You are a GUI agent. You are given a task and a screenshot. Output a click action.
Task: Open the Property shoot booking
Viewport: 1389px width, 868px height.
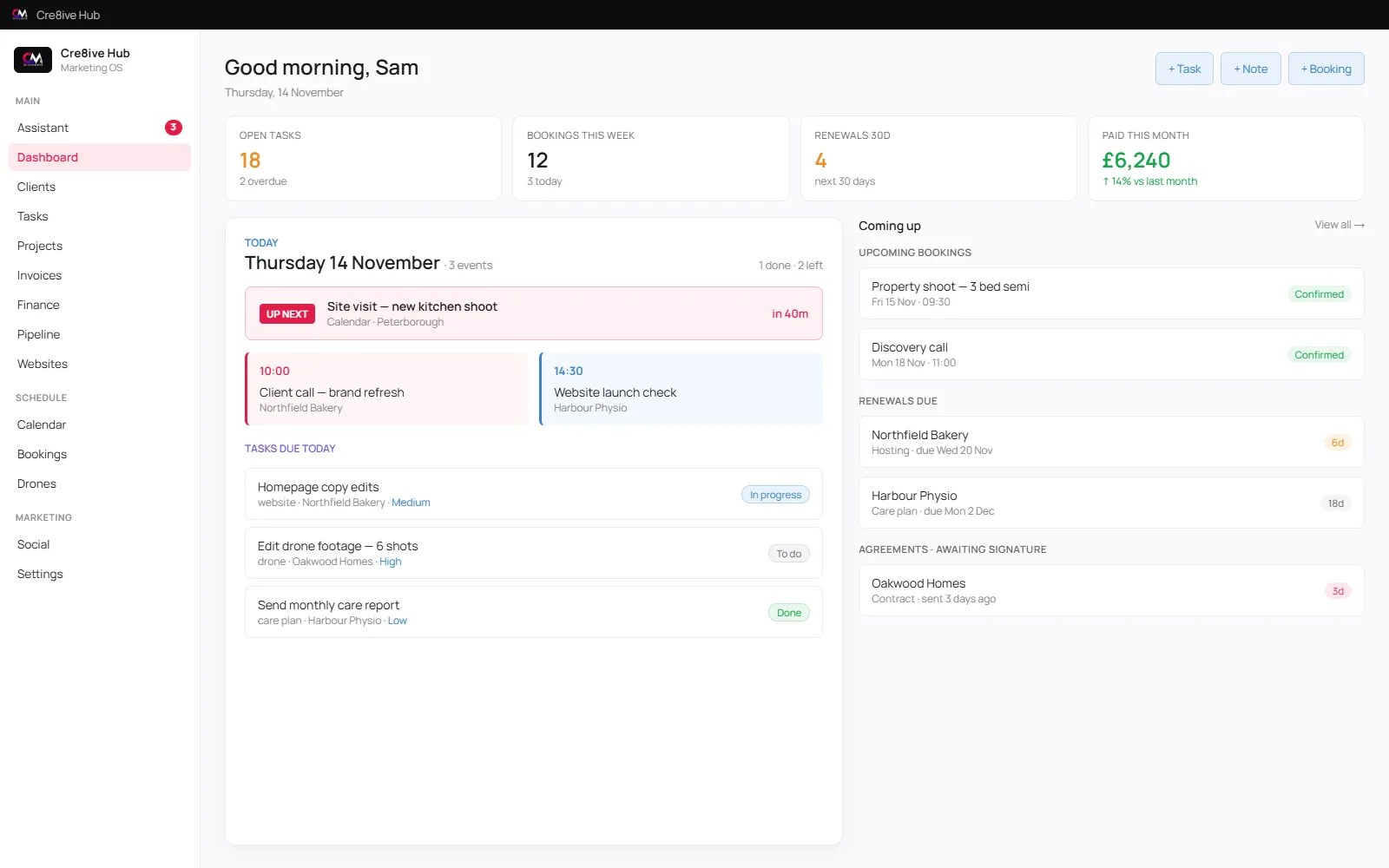(1111, 293)
